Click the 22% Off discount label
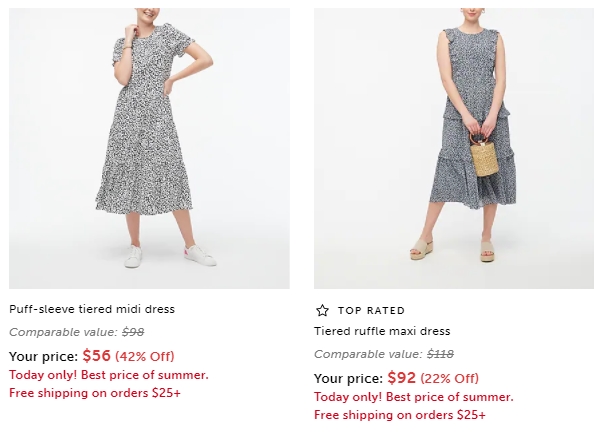Image resolution: width=594 pixels, height=432 pixels. [450, 379]
